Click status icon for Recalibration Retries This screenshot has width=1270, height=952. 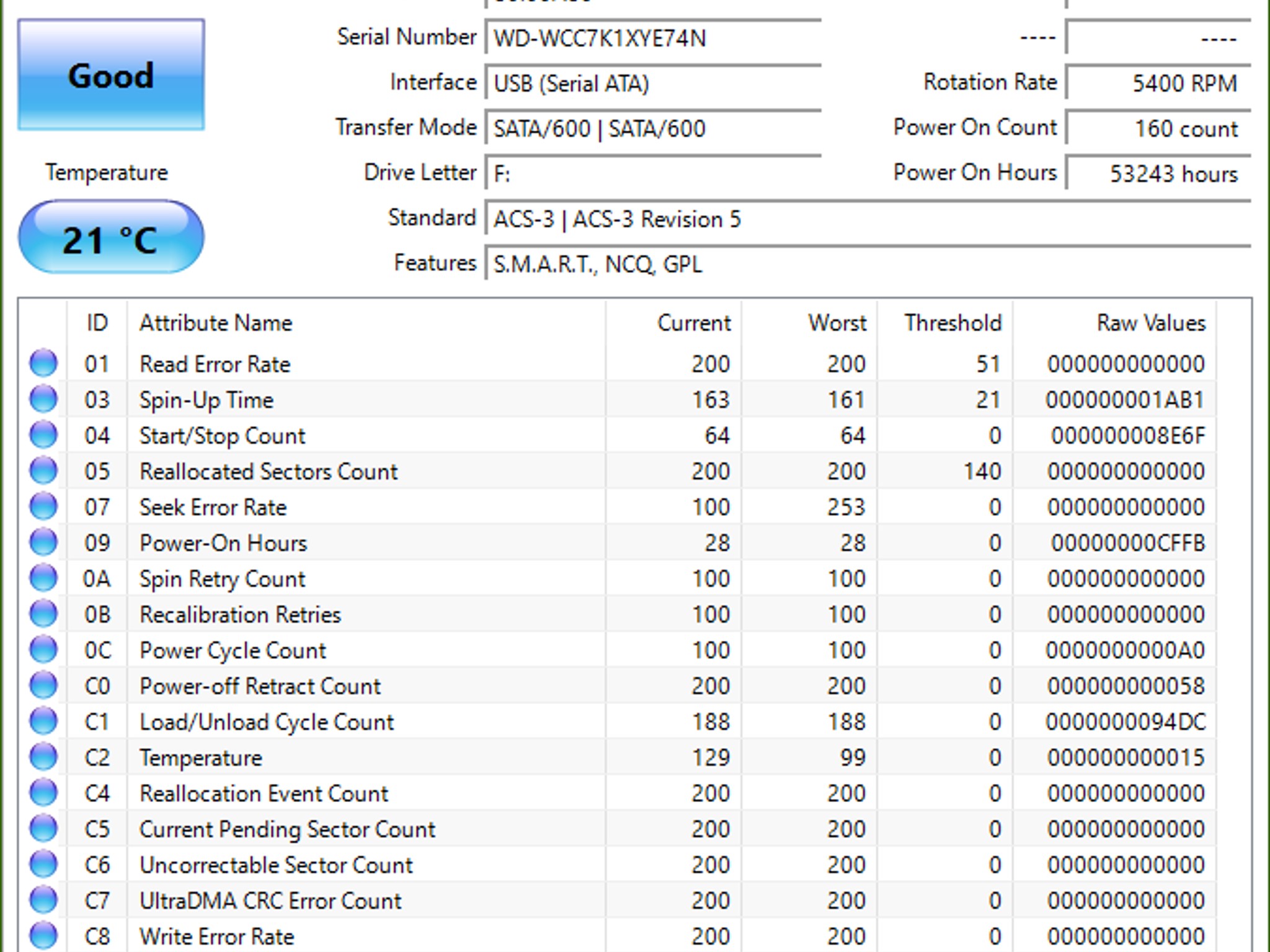[43, 614]
